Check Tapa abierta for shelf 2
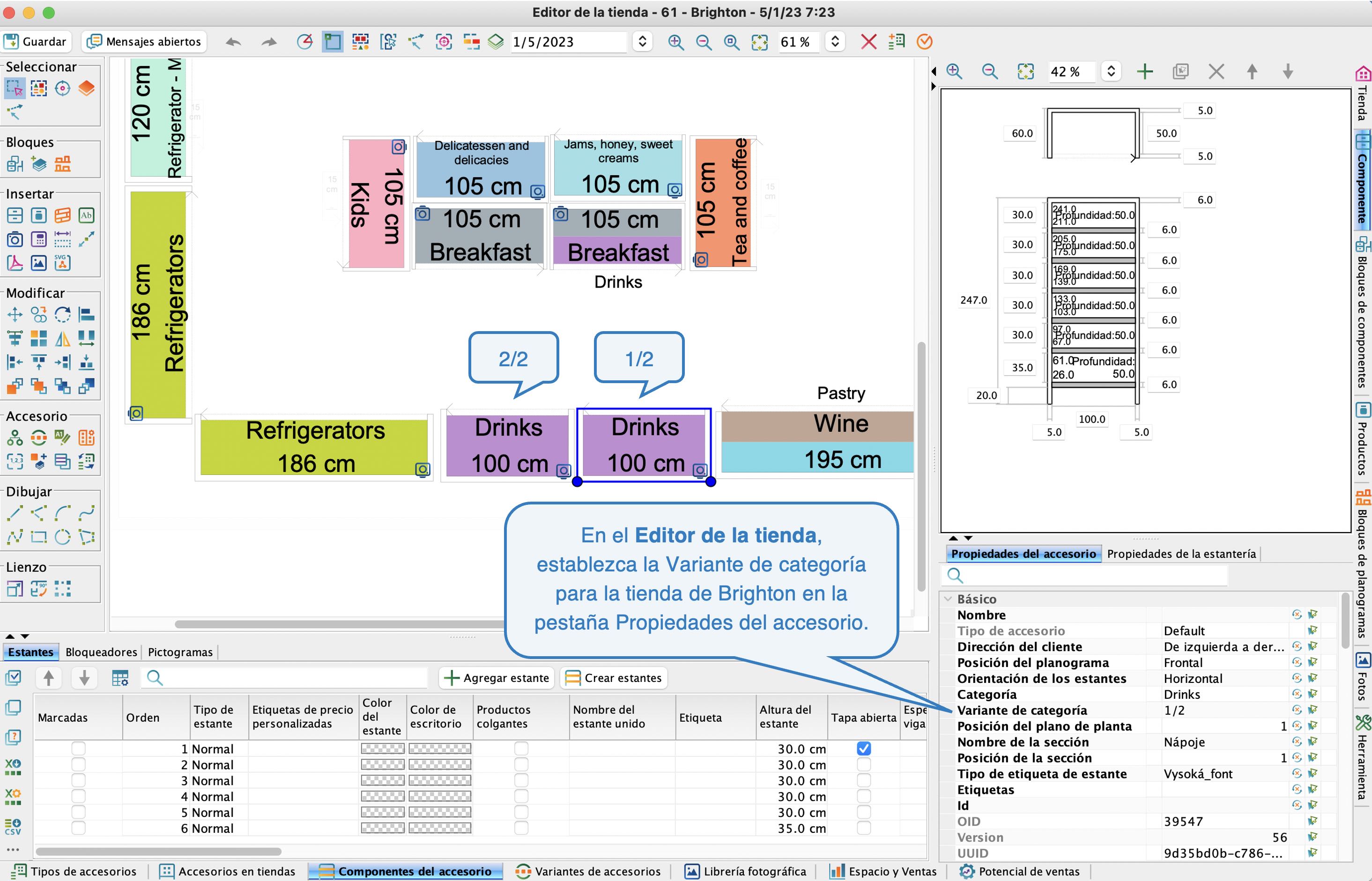 863,764
